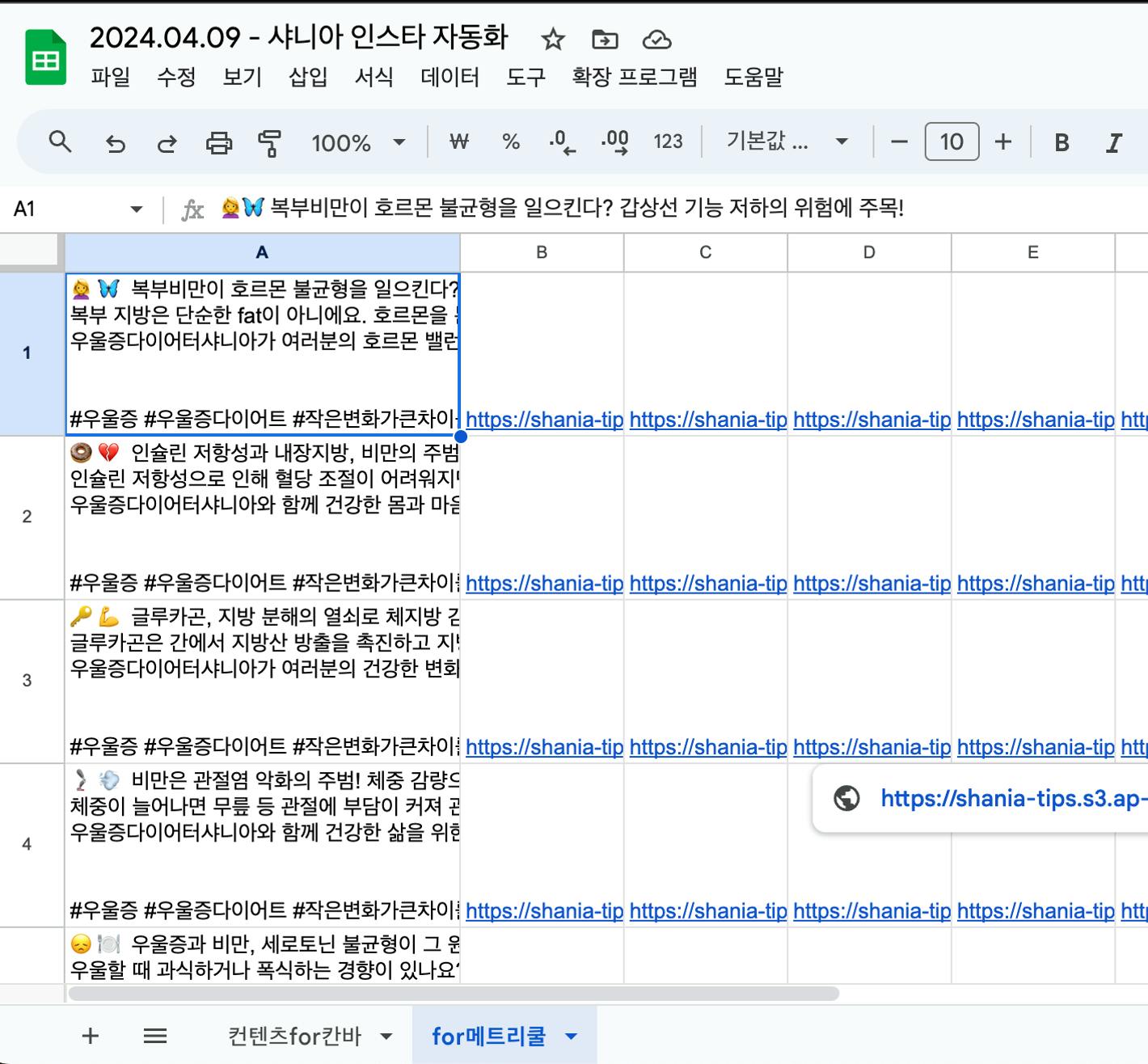Select column C header
1148x1064 pixels.
706,252
